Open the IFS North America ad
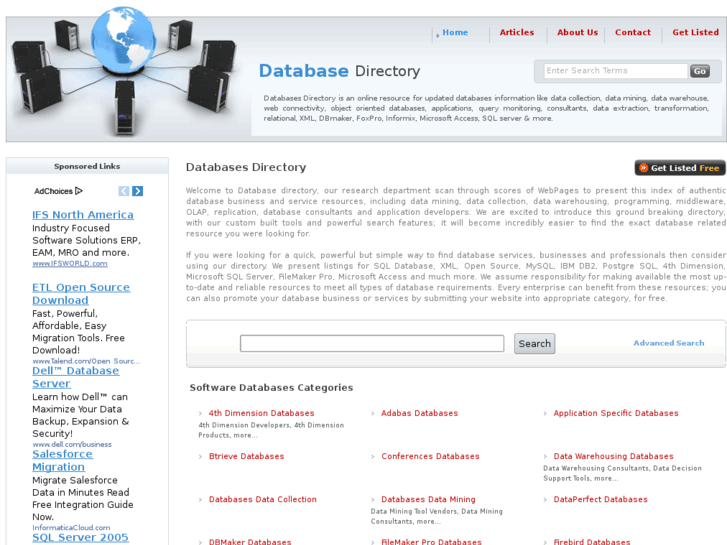 click(x=83, y=215)
